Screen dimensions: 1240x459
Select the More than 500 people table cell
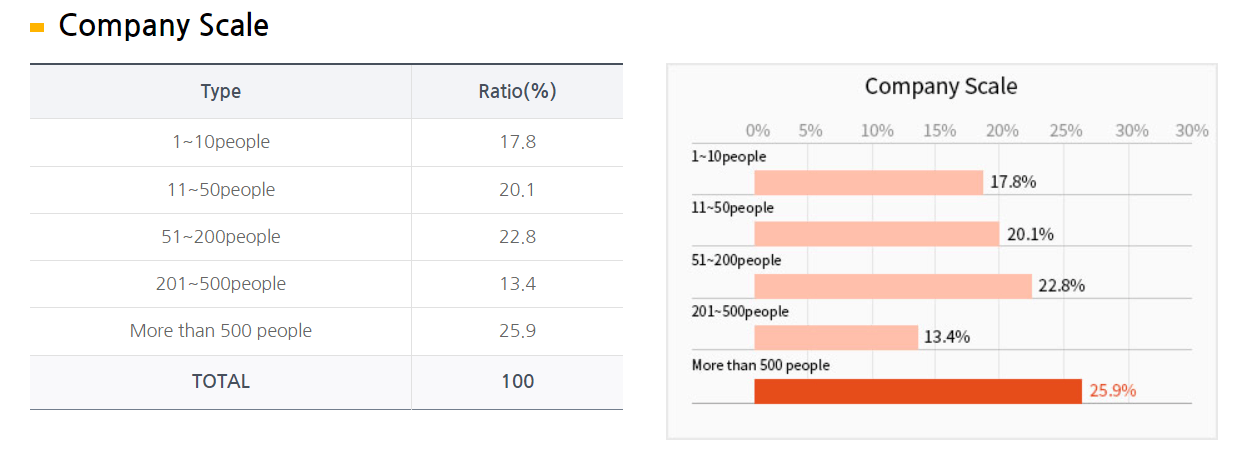click(x=220, y=331)
